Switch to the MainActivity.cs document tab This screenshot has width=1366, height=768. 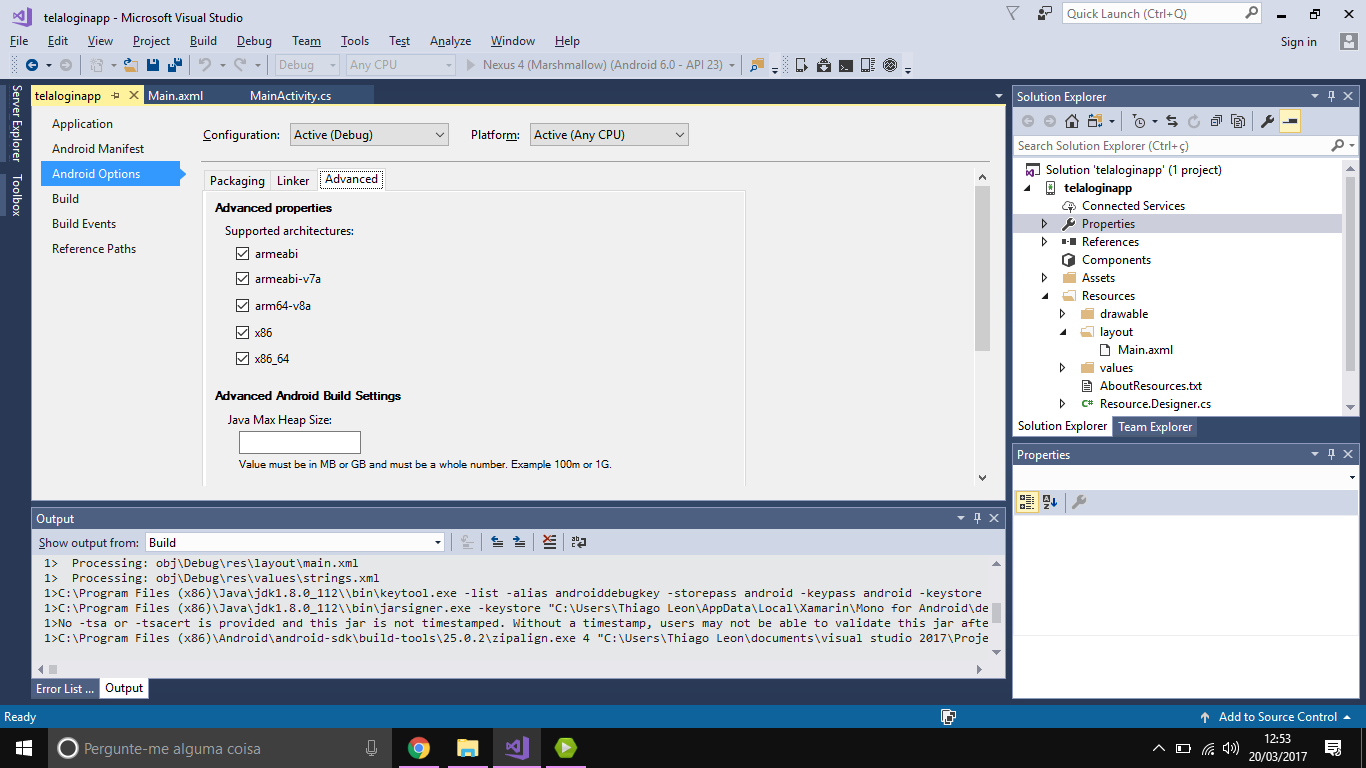pos(290,96)
